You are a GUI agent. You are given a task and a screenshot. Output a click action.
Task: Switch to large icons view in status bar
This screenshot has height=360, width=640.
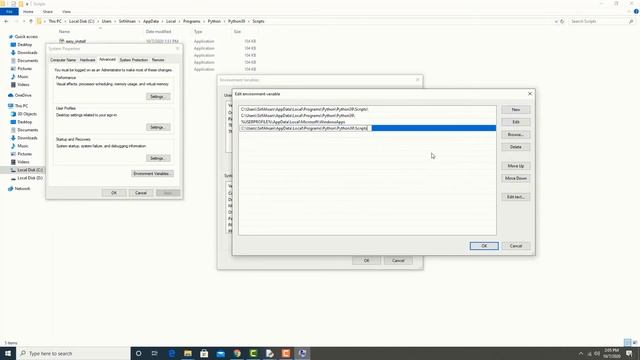click(635, 343)
